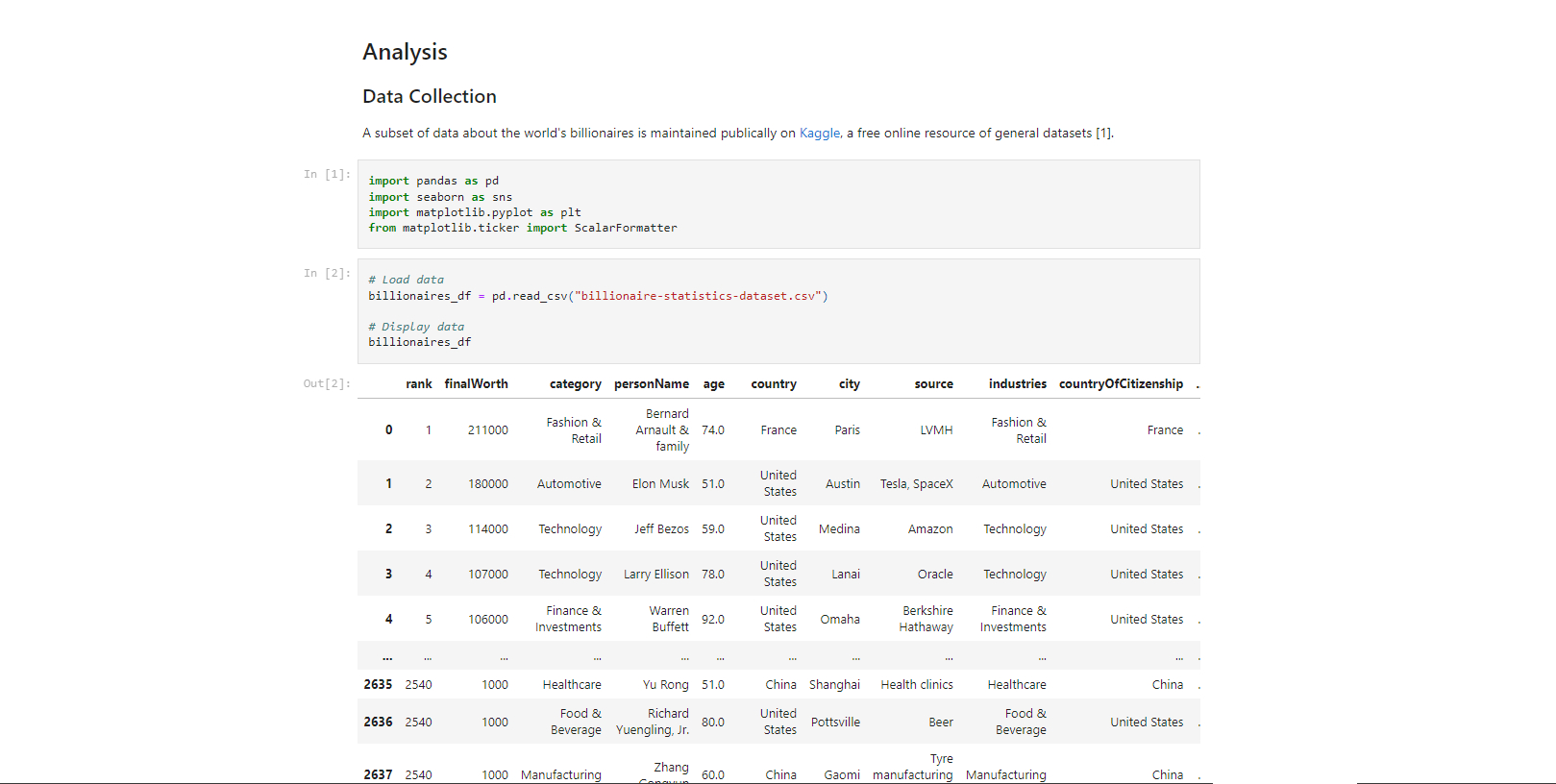Click the Analysis heading
This screenshot has height=784, width=1556.
pos(405,52)
